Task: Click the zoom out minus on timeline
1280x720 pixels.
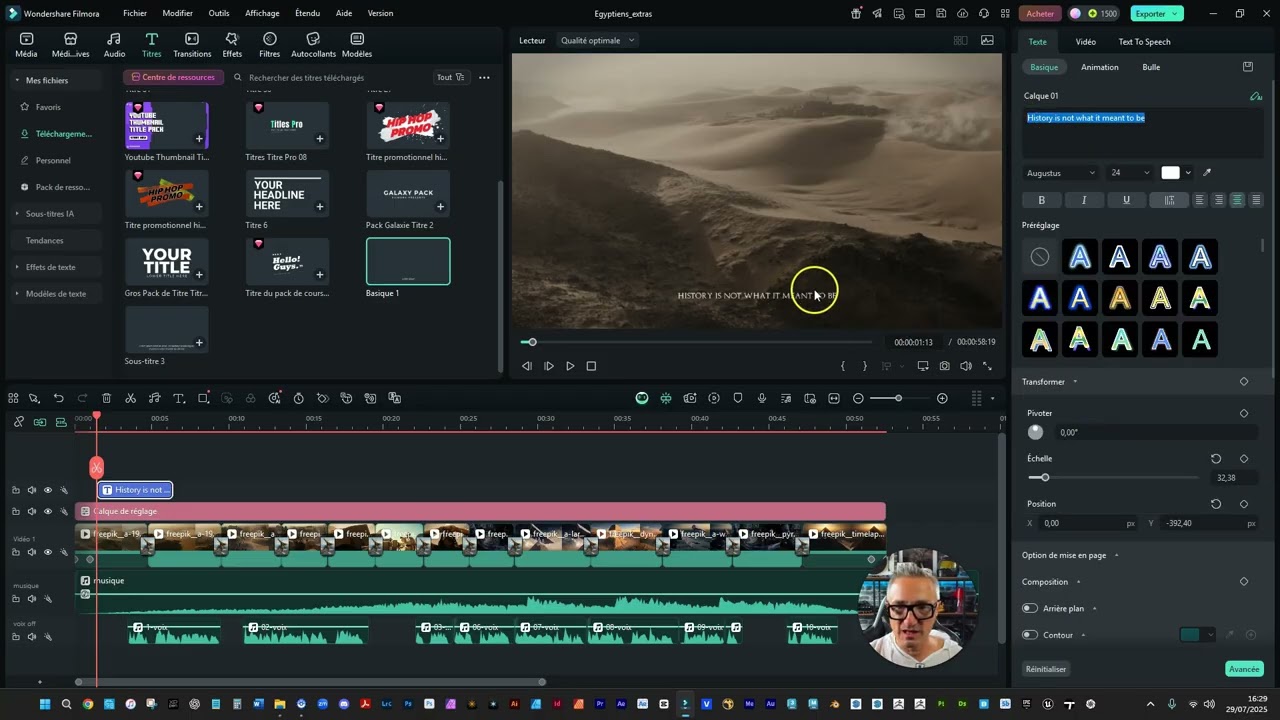Action: point(858,398)
